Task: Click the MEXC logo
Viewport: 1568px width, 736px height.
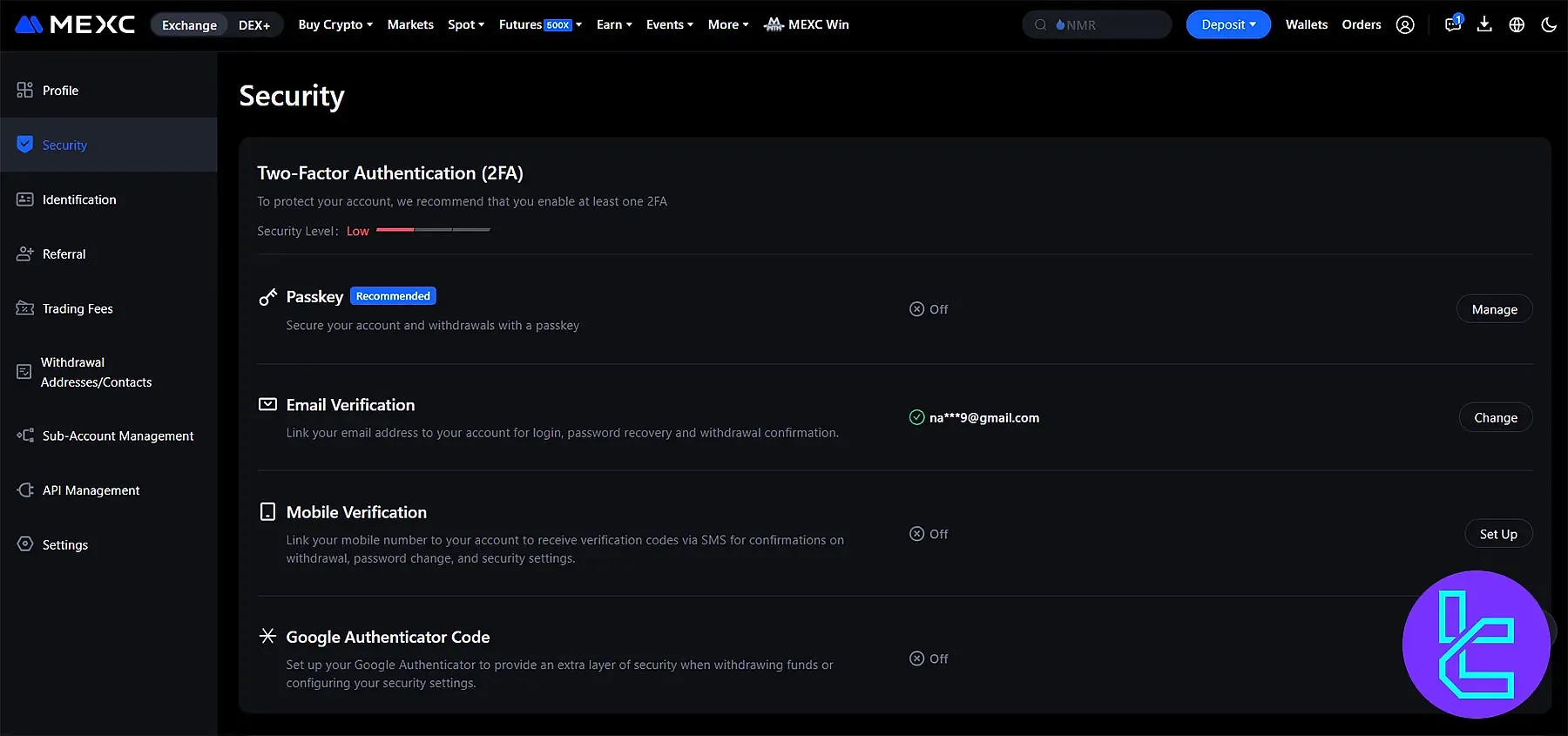Action: (x=75, y=24)
